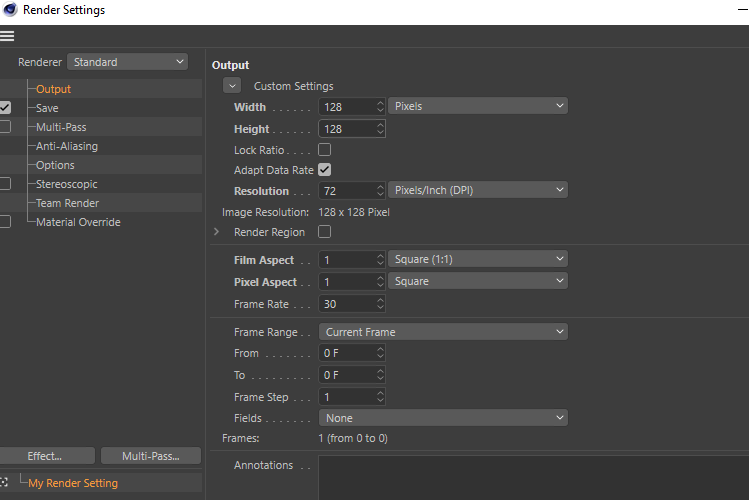The width and height of the screenshot is (749, 500).
Task: Open the Square pixel aspect dropdown
Action: [x=478, y=281]
